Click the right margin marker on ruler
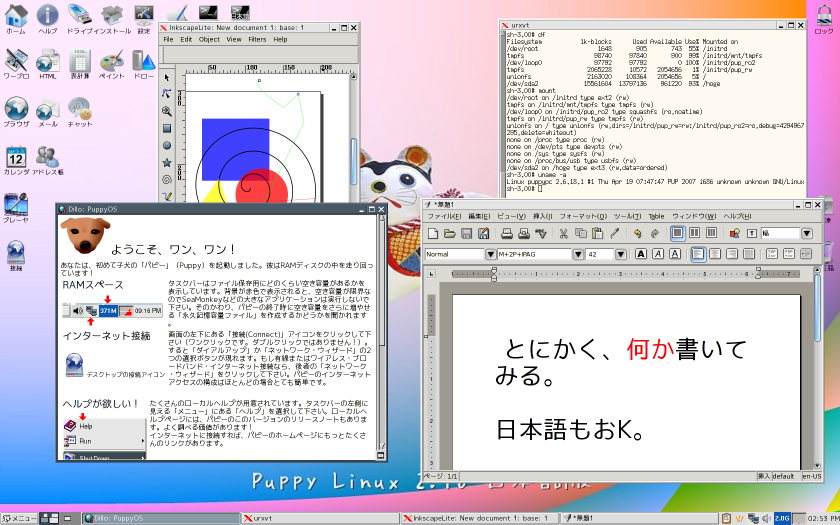 pyautogui.click(x=758, y=273)
